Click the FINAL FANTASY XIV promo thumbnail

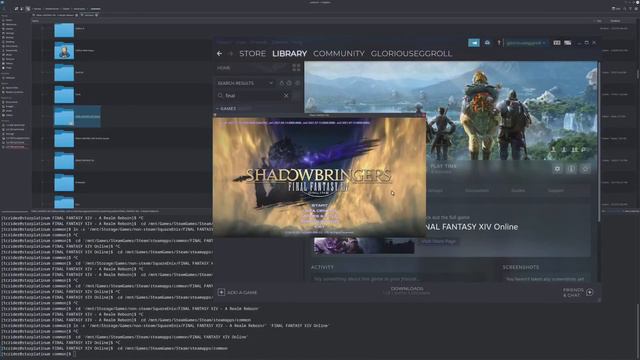[x=364, y=245]
